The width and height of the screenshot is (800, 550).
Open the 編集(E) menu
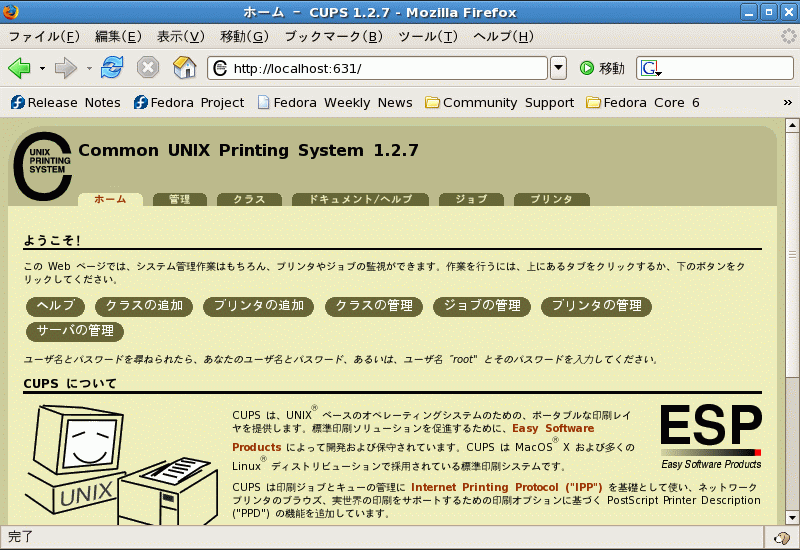[x=118, y=36]
